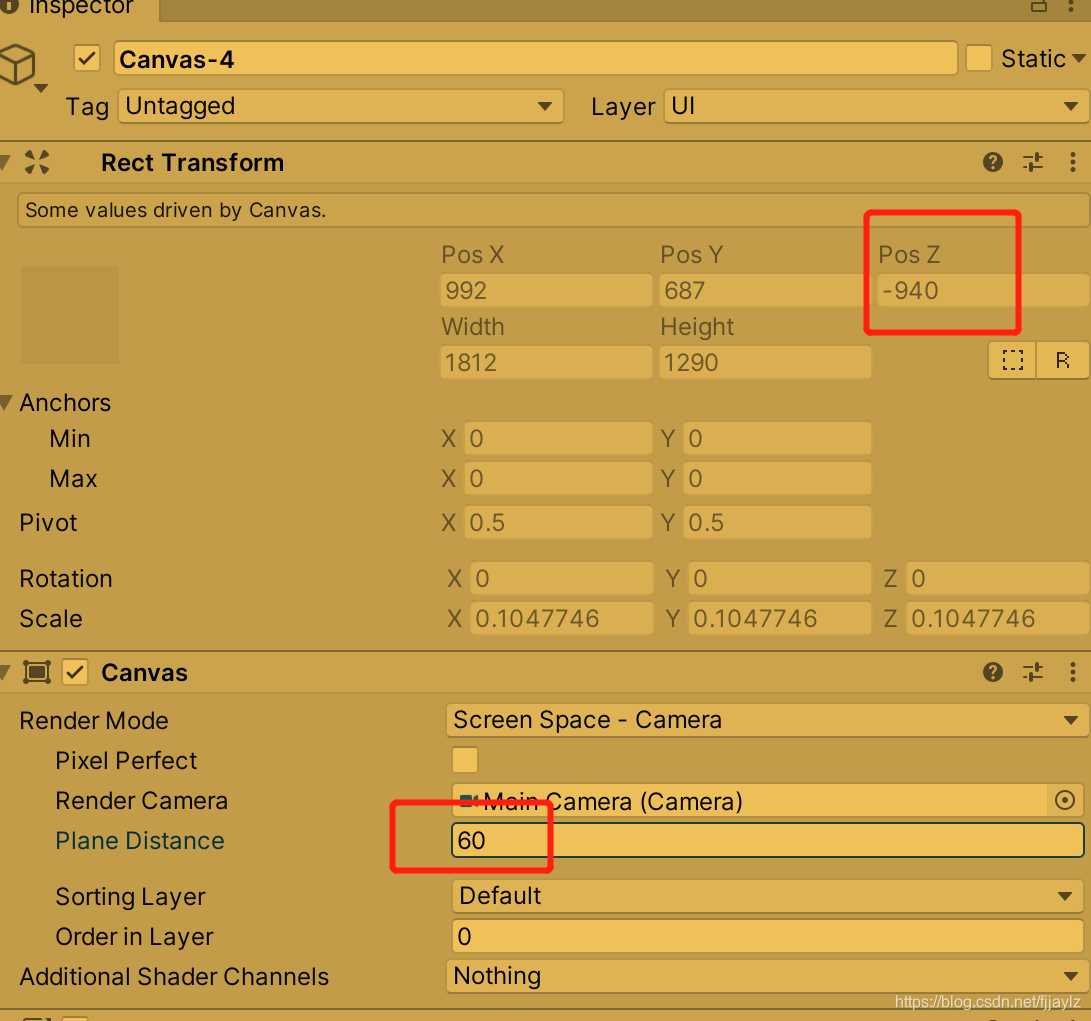Toggle the Static checkbox
The height and width of the screenshot is (1021, 1091).
(x=978, y=58)
